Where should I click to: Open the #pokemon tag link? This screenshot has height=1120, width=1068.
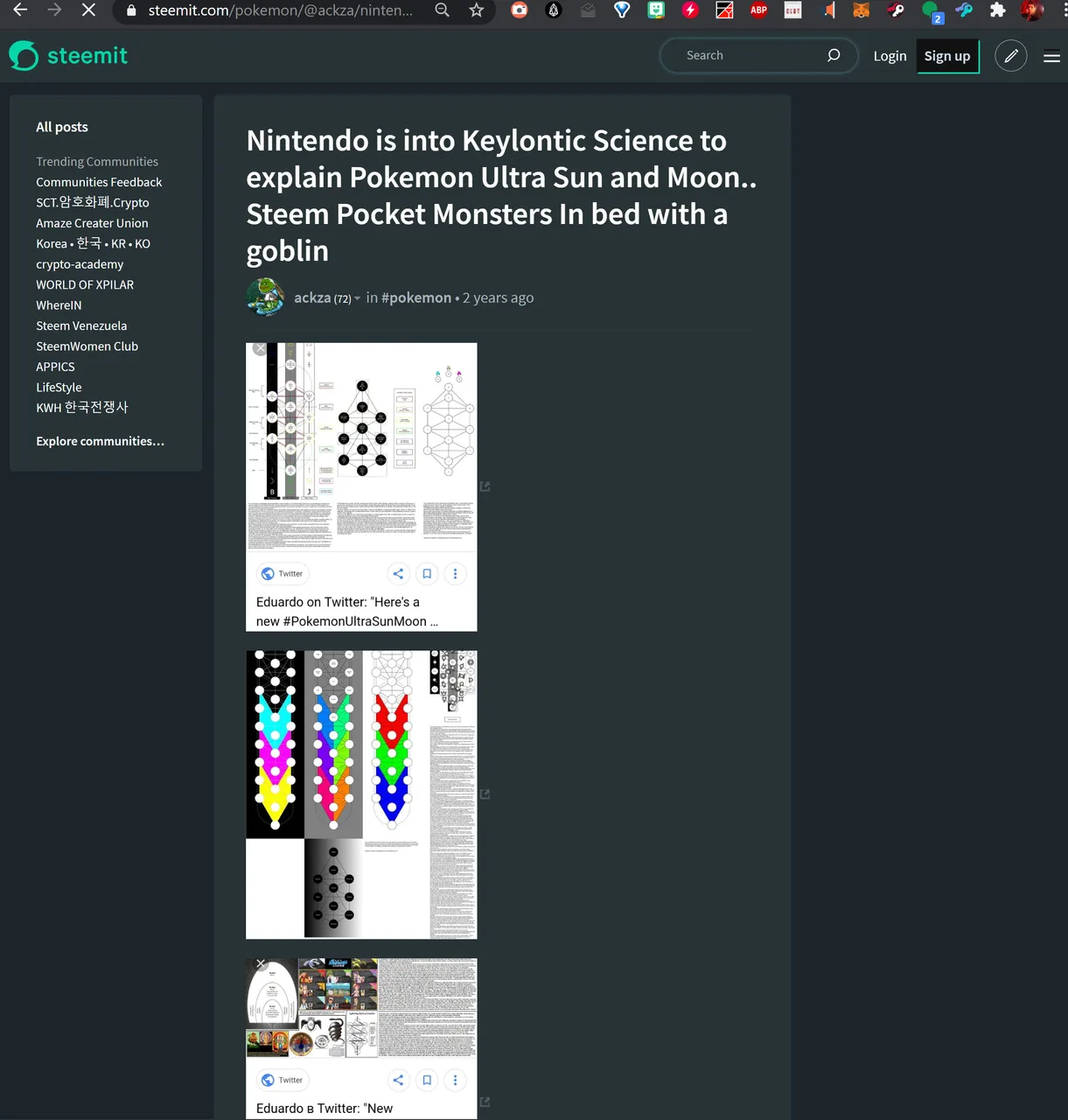[x=416, y=297]
